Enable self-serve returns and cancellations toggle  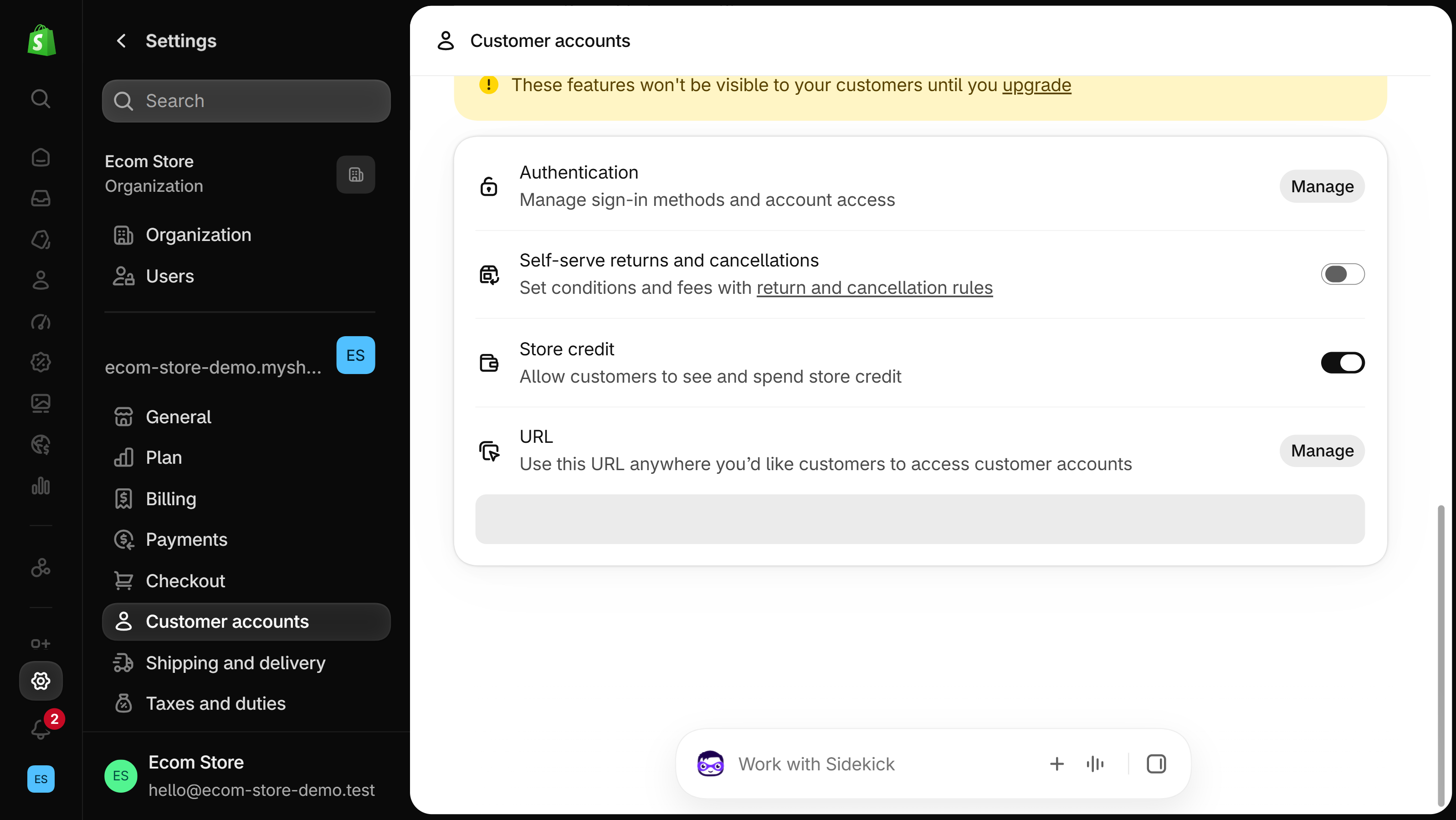[1343, 274]
